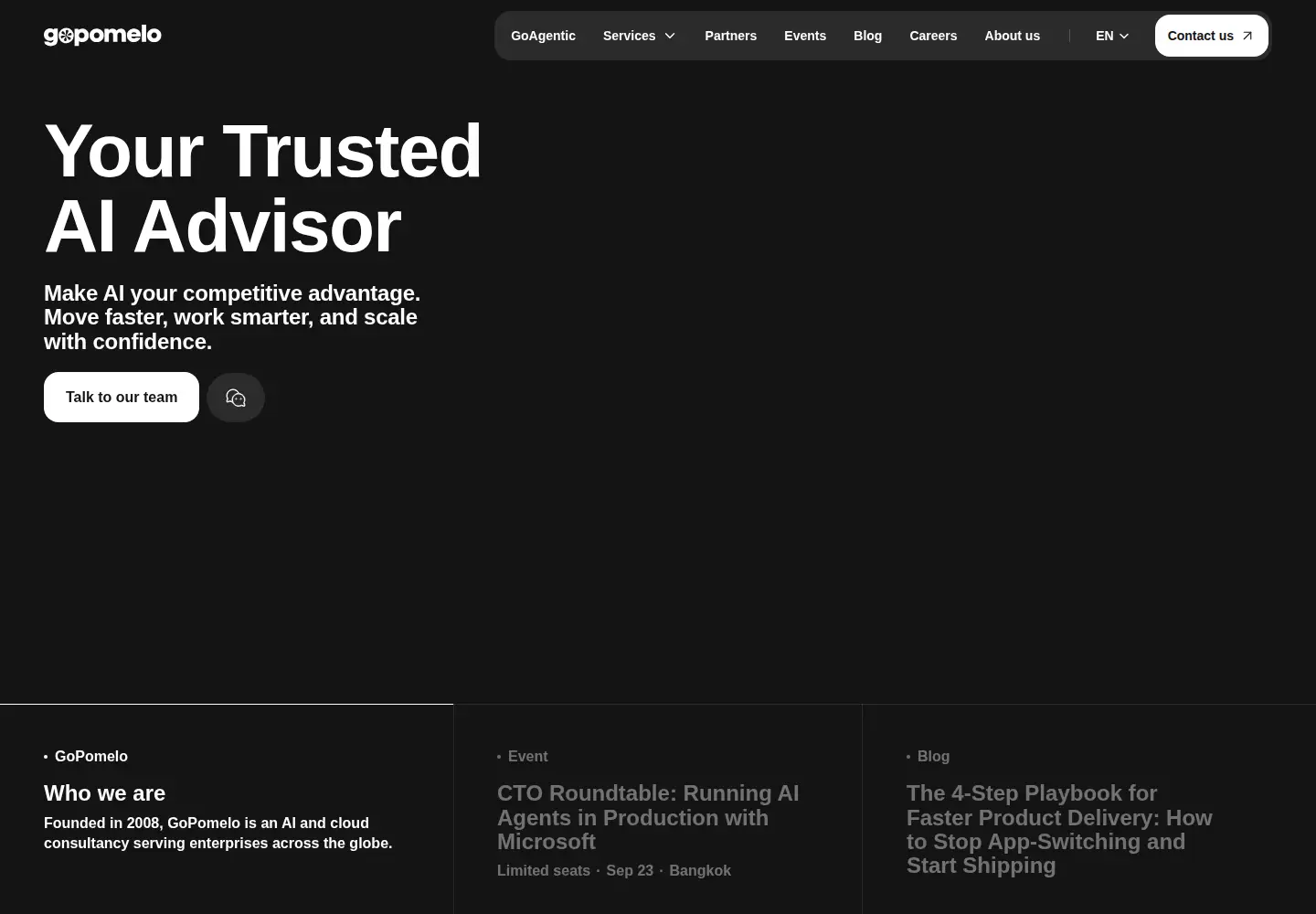
Task: Select the Who we are tab card
Action: (x=227, y=809)
